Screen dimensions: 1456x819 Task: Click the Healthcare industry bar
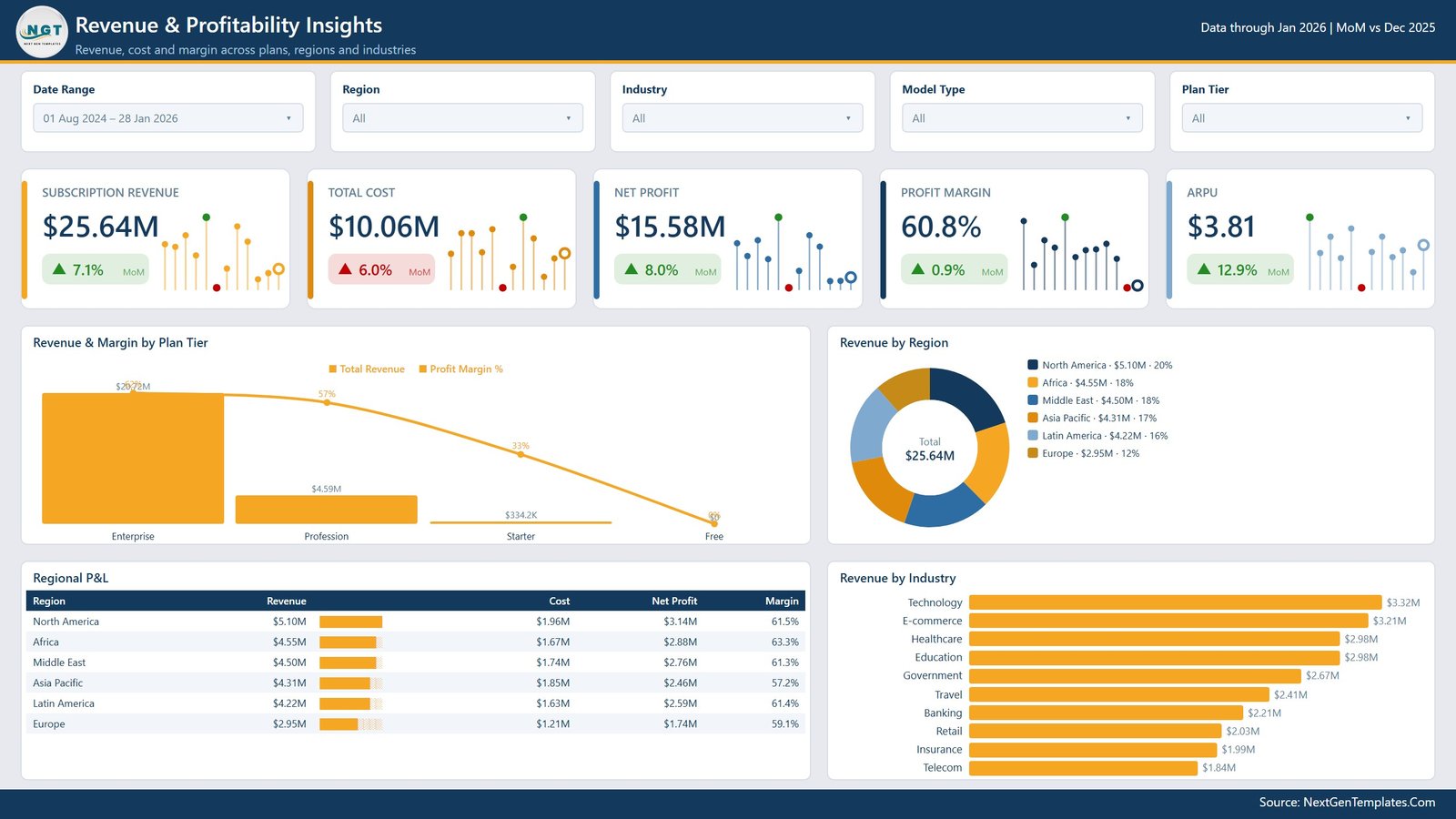pyautogui.click(x=1154, y=639)
